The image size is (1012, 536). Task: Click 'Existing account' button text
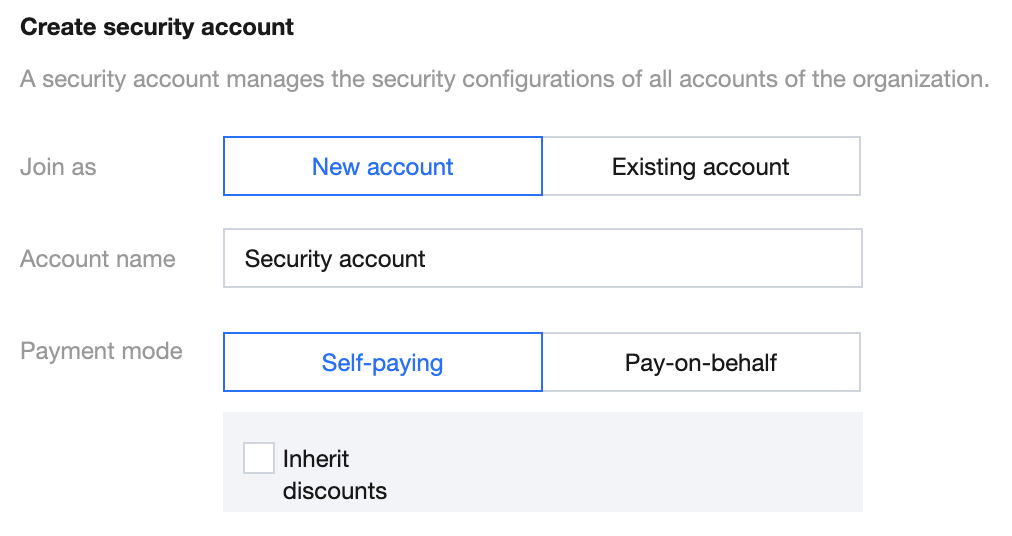[701, 167]
